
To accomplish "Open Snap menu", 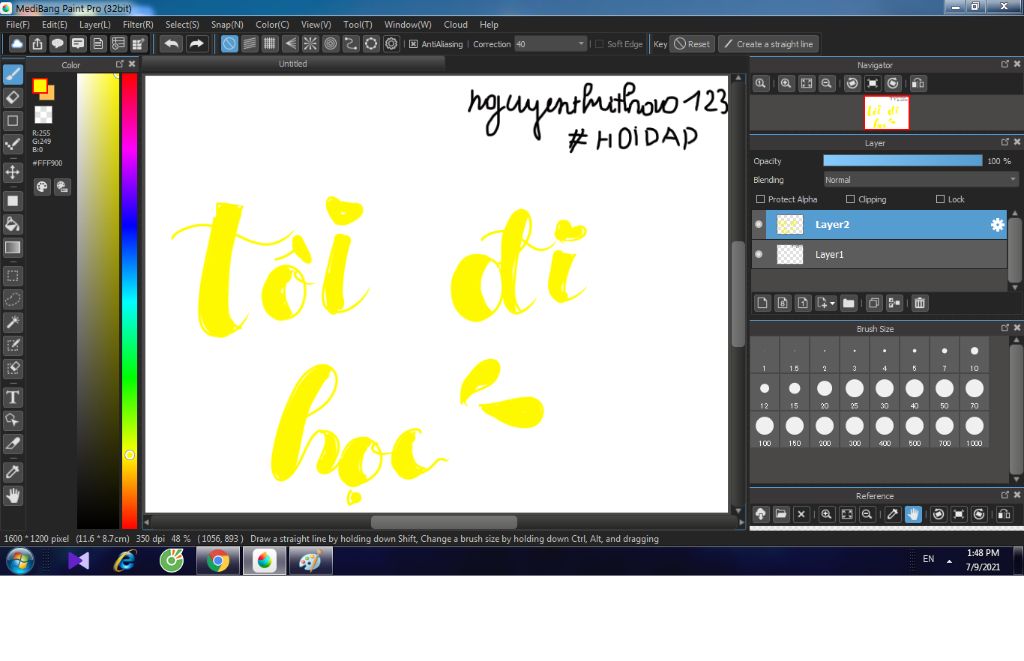I will point(227,24).
